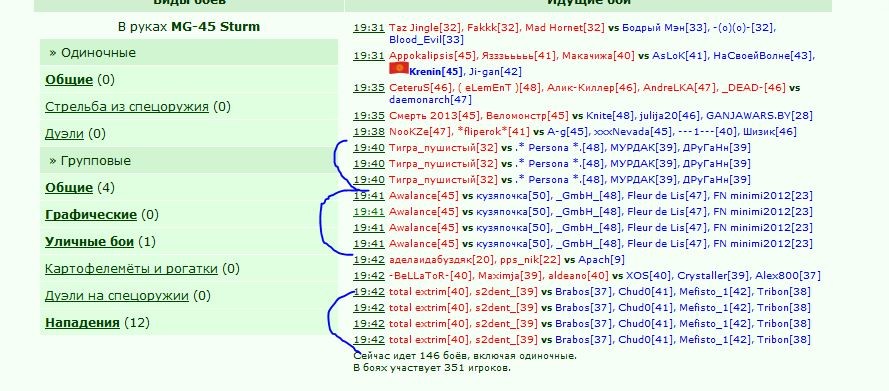View player CeteruS[46]
Viewport: 889px width, 391px height.
(420, 88)
